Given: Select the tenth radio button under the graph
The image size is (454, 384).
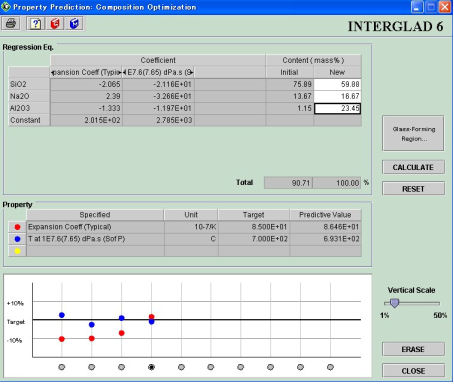Looking at the screenshot, I should pos(330,367).
